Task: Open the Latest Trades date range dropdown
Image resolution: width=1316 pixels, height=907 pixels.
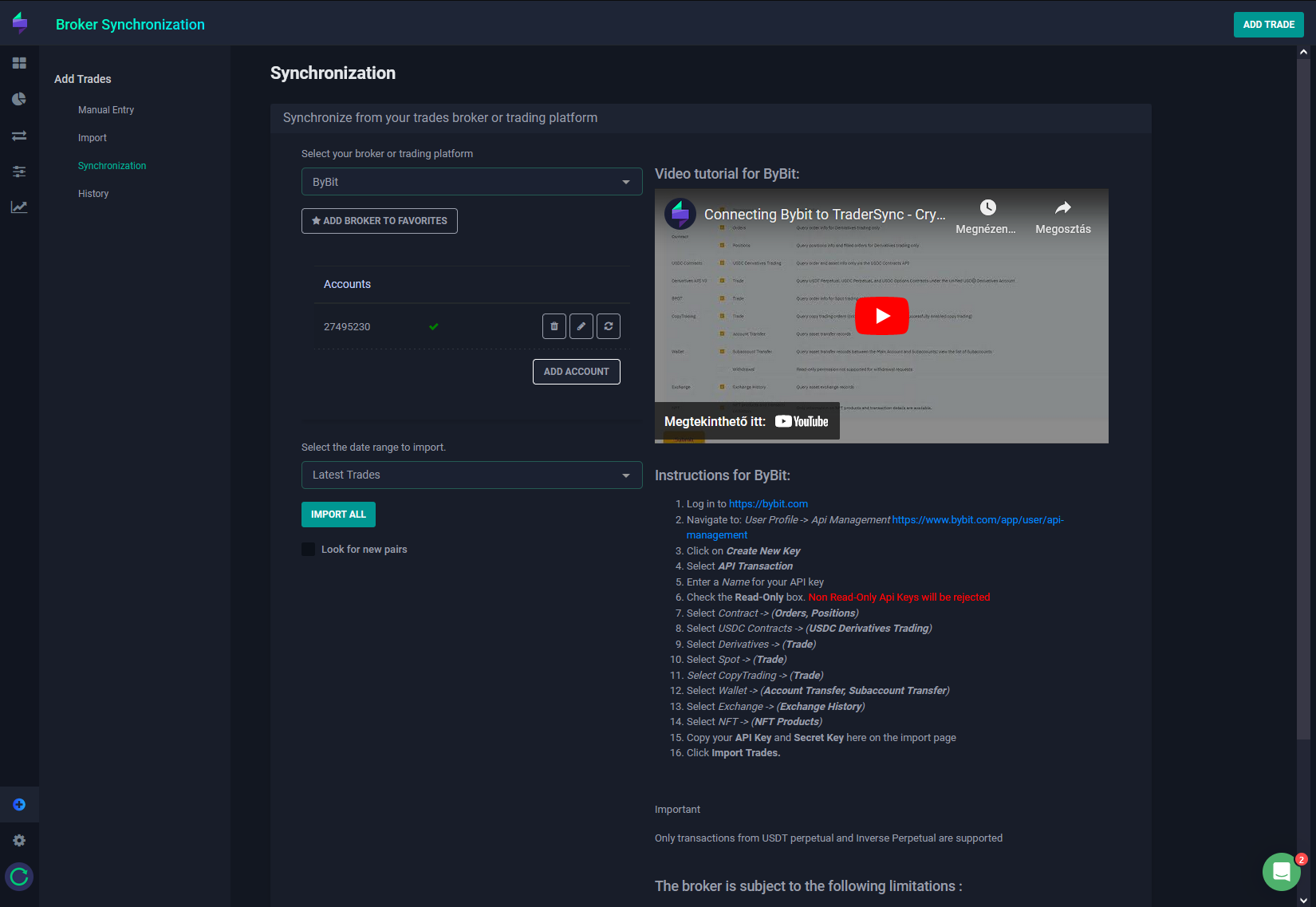Action: [x=471, y=475]
